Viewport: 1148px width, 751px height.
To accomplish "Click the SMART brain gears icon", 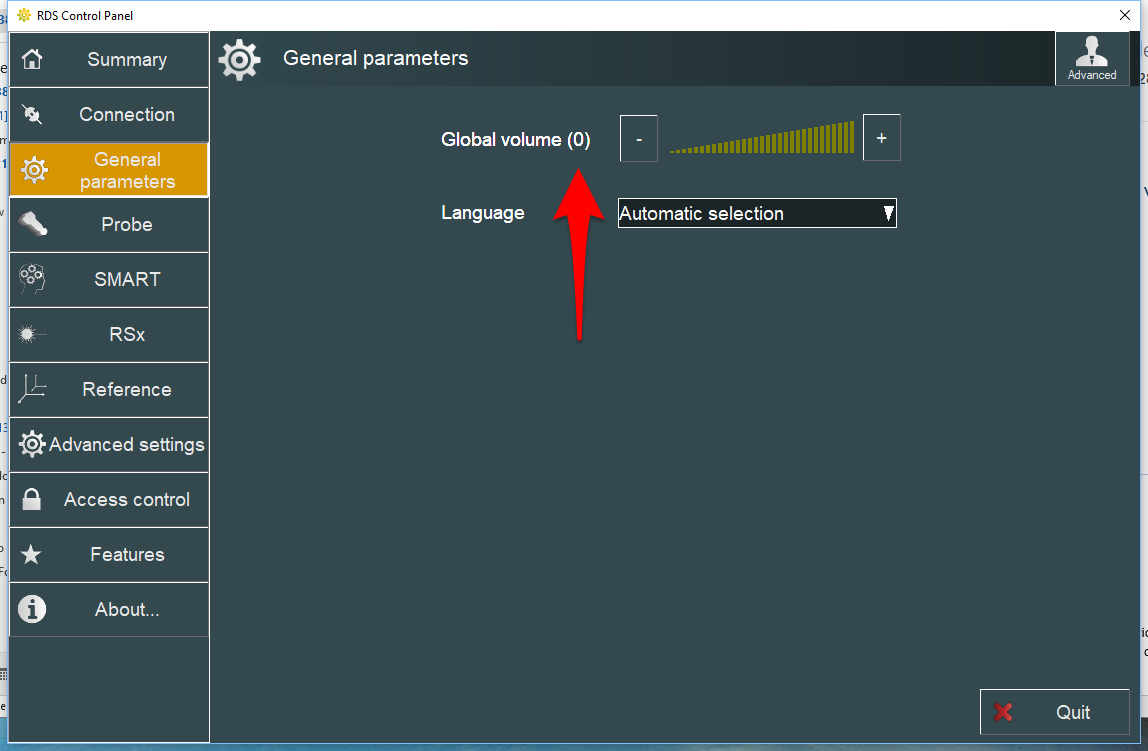I will point(32,279).
